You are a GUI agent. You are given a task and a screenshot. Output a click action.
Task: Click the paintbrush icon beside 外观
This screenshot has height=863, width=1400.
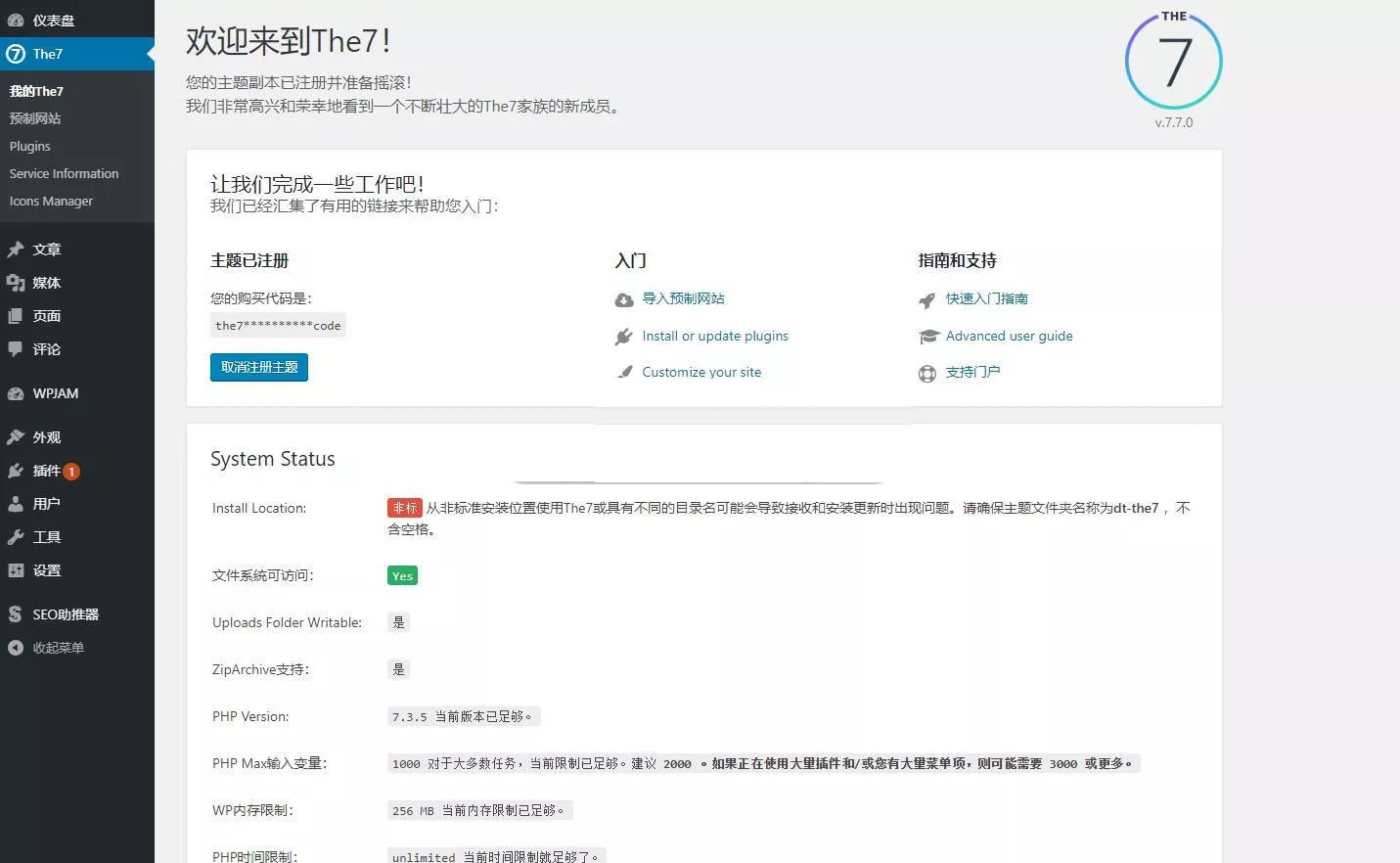16,437
